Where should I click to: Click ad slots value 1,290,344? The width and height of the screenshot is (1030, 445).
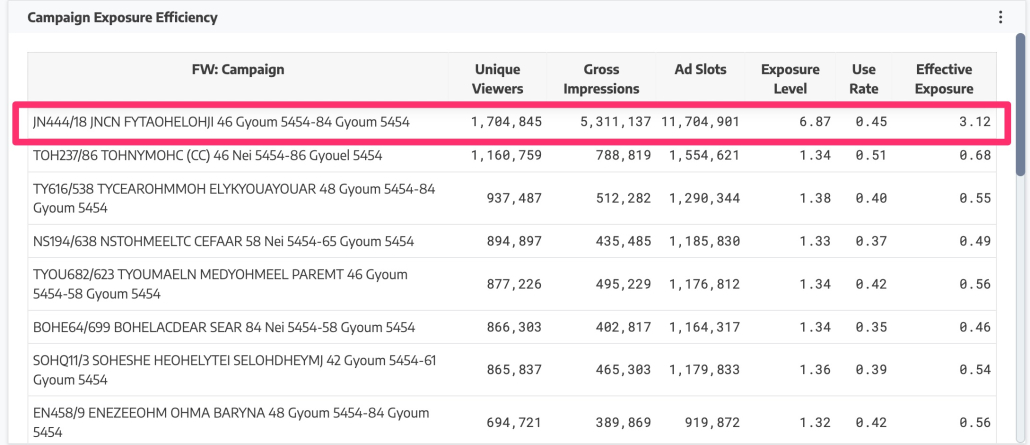[x=705, y=199]
